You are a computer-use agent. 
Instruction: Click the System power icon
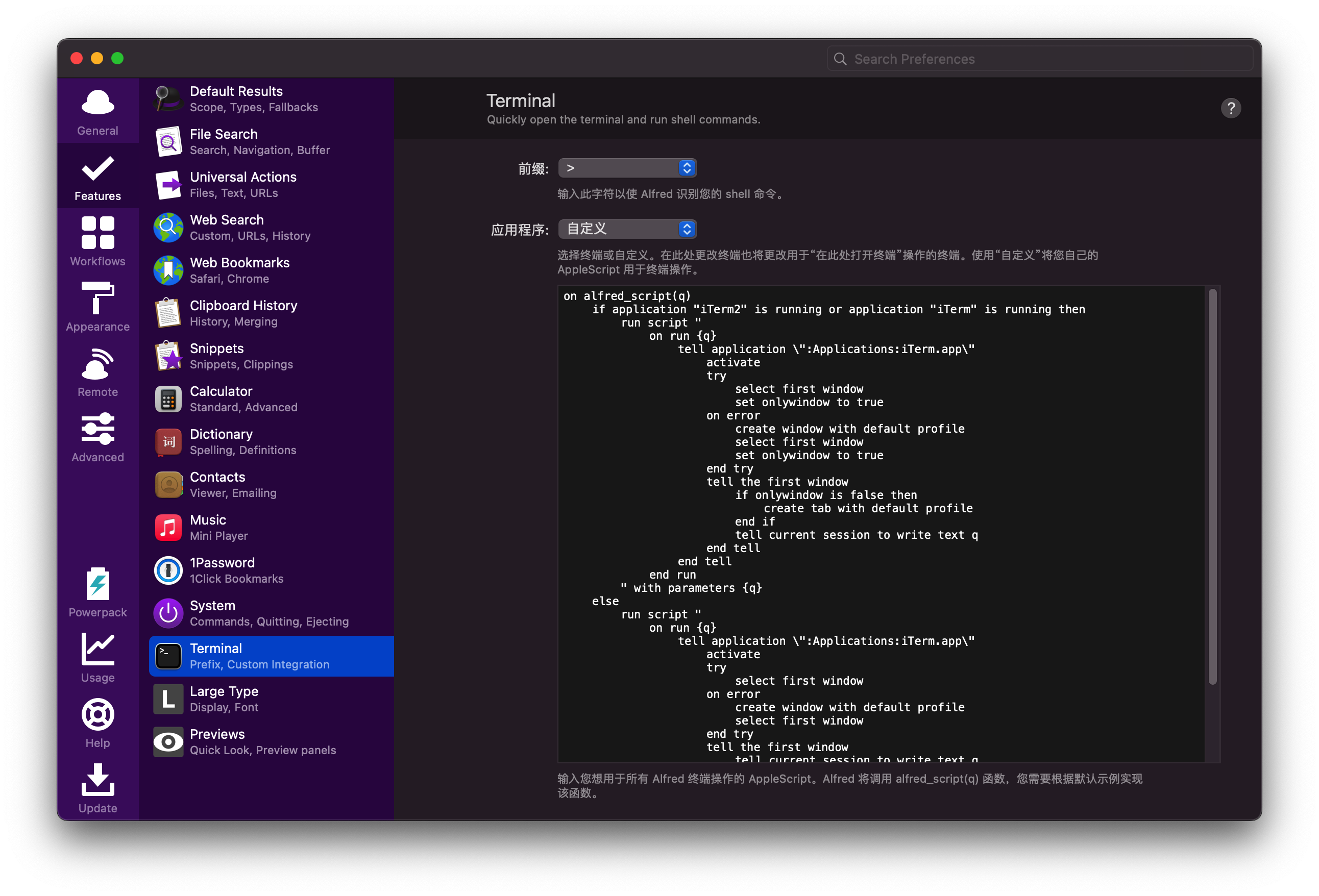click(168, 613)
